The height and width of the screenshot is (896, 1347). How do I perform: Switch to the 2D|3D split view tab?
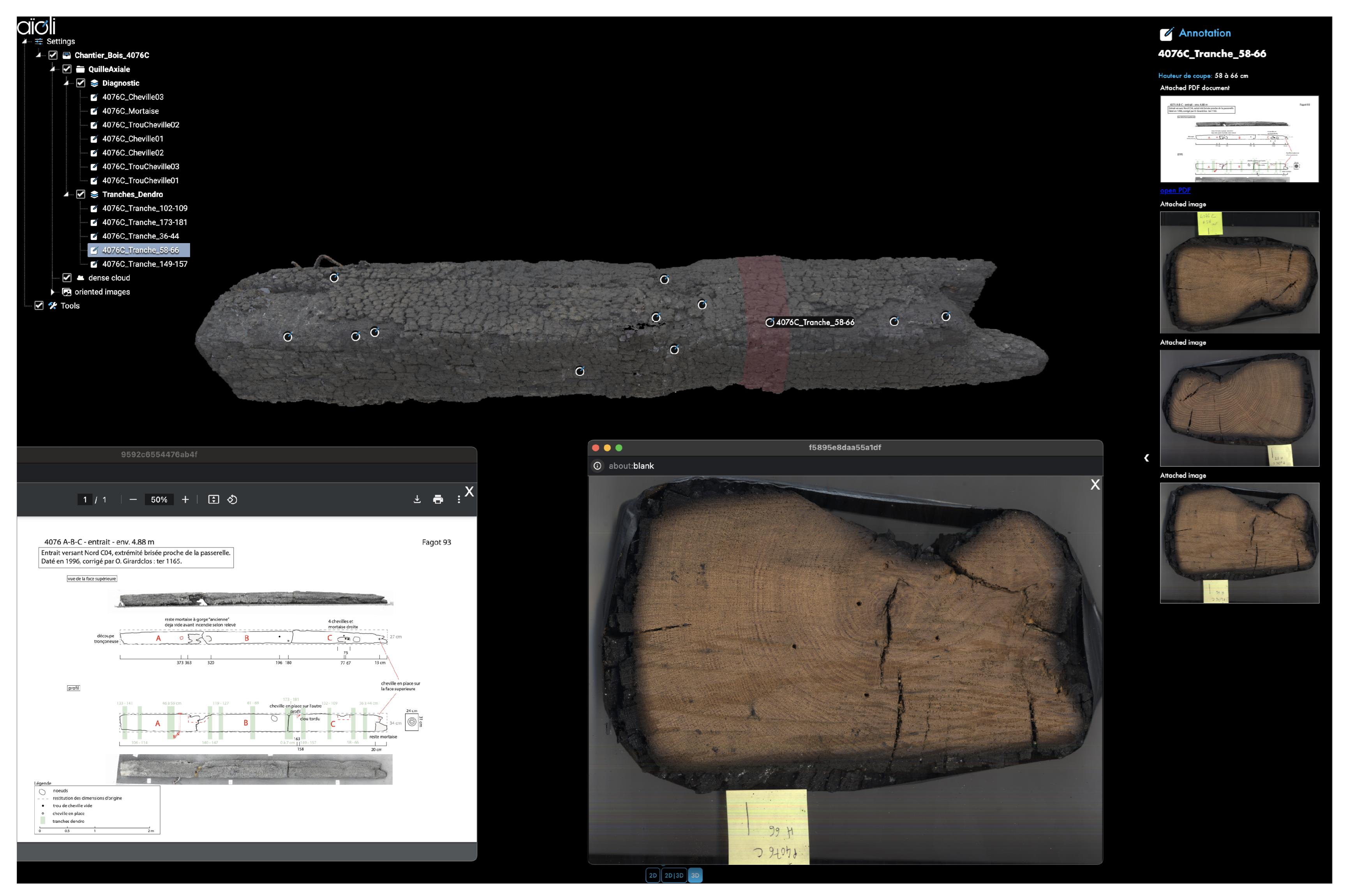coord(673,875)
